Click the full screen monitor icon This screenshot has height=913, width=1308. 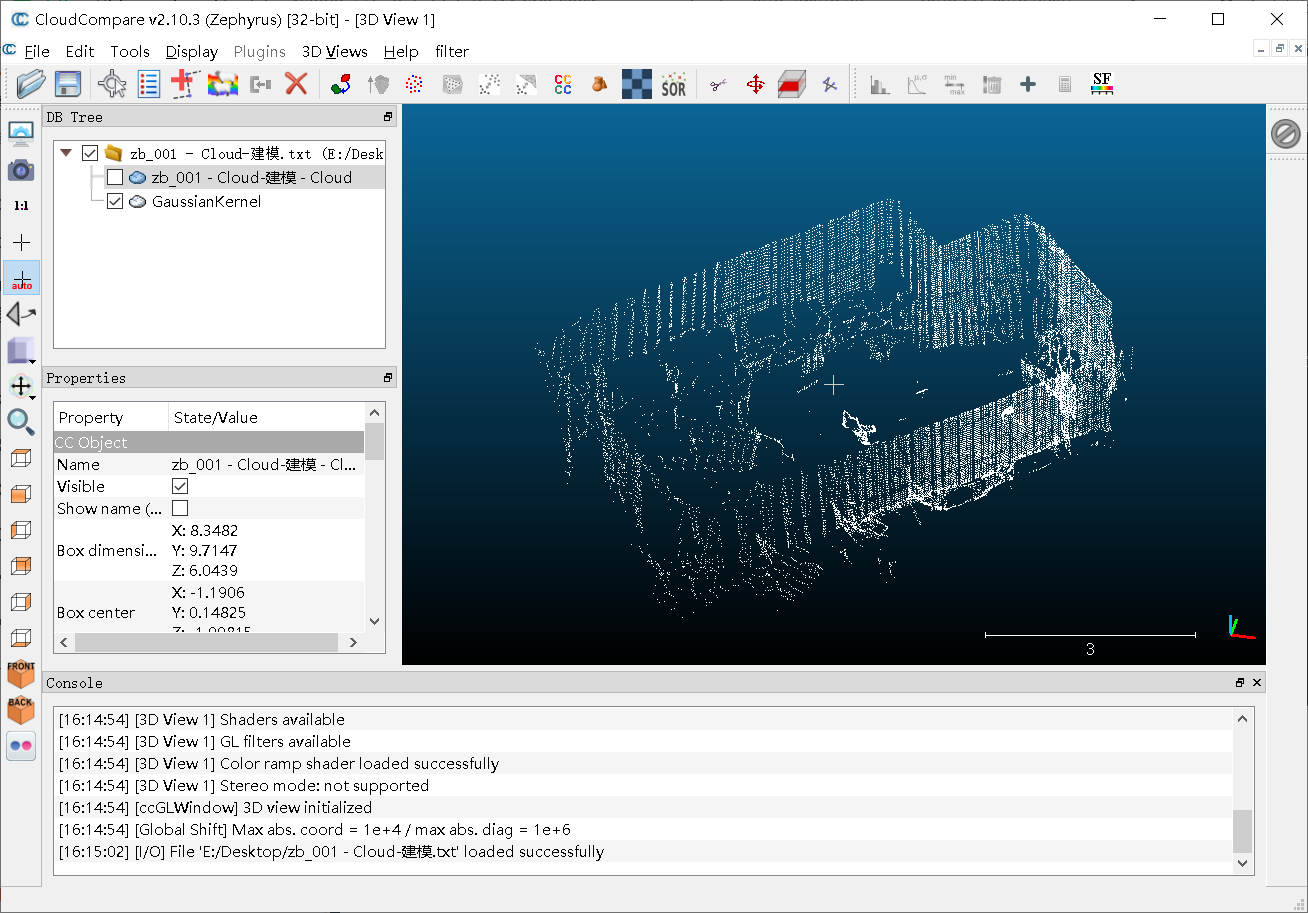[21, 133]
